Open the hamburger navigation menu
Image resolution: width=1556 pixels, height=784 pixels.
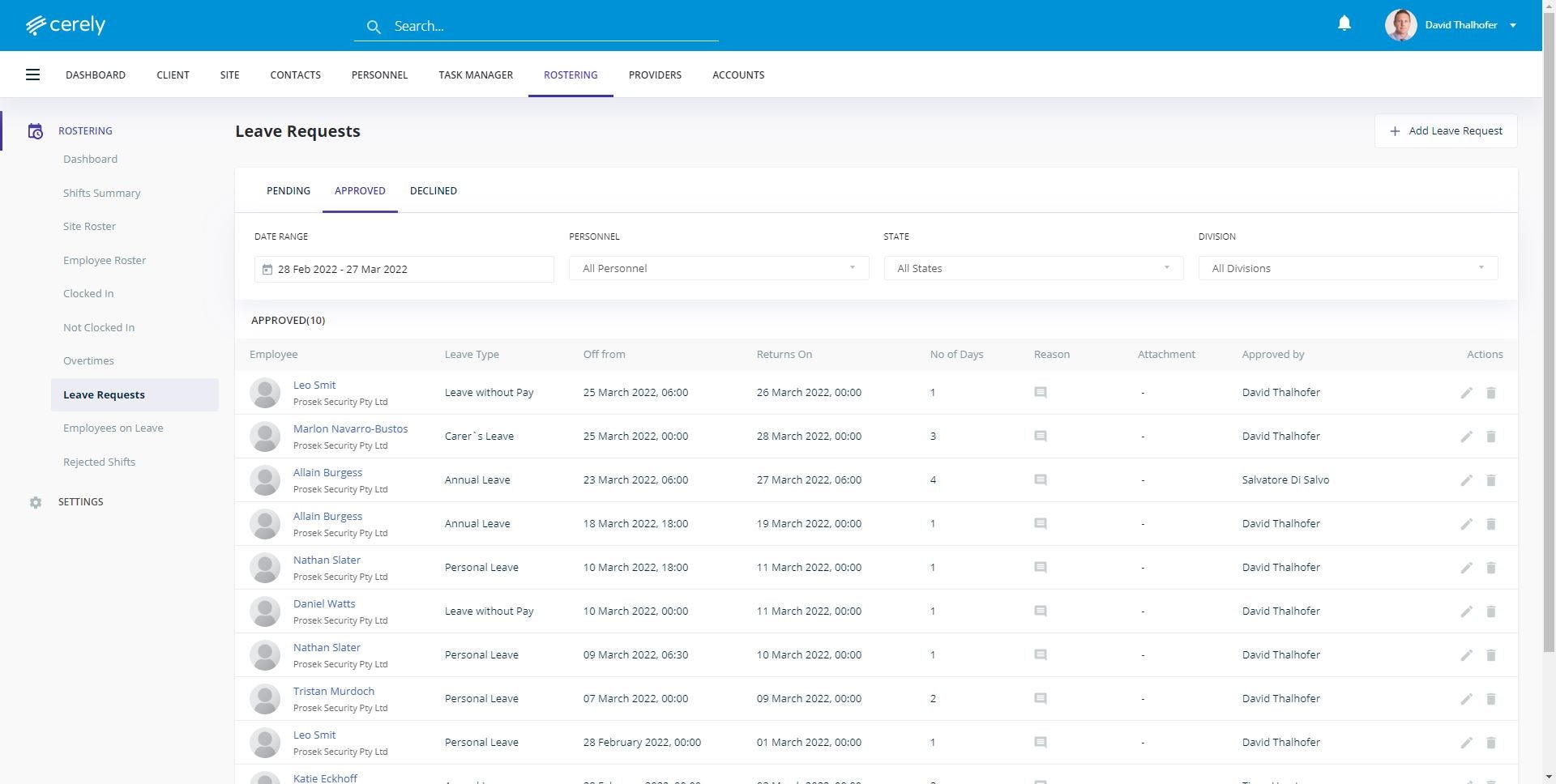click(32, 75)
